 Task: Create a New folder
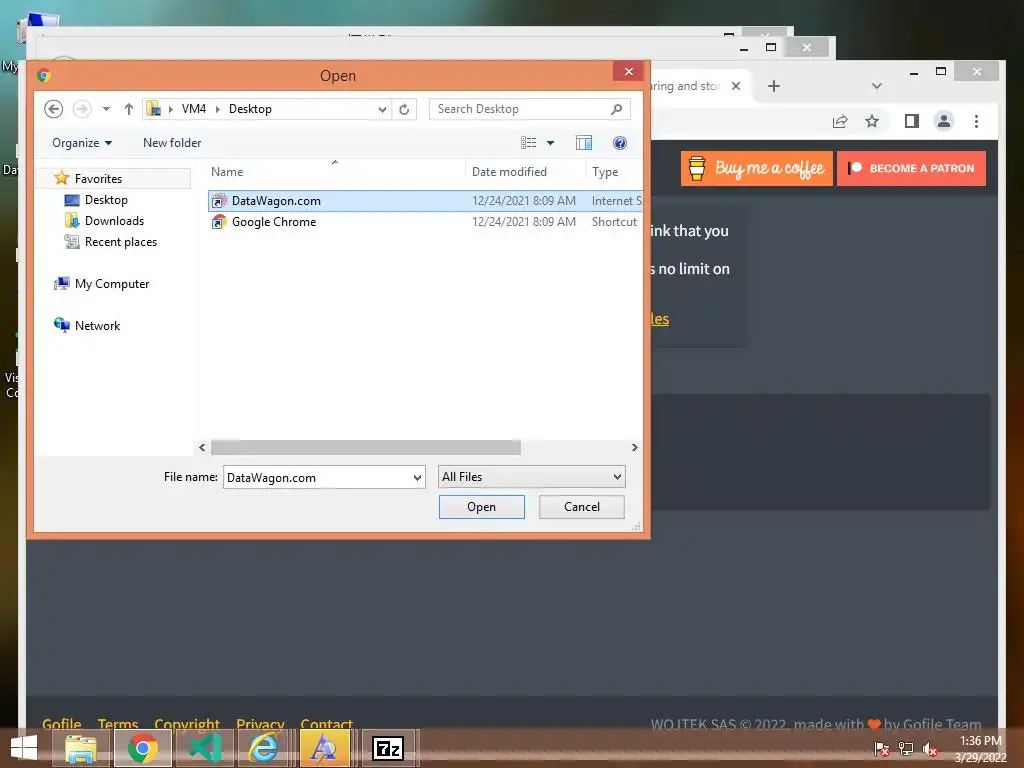point(172,143)
